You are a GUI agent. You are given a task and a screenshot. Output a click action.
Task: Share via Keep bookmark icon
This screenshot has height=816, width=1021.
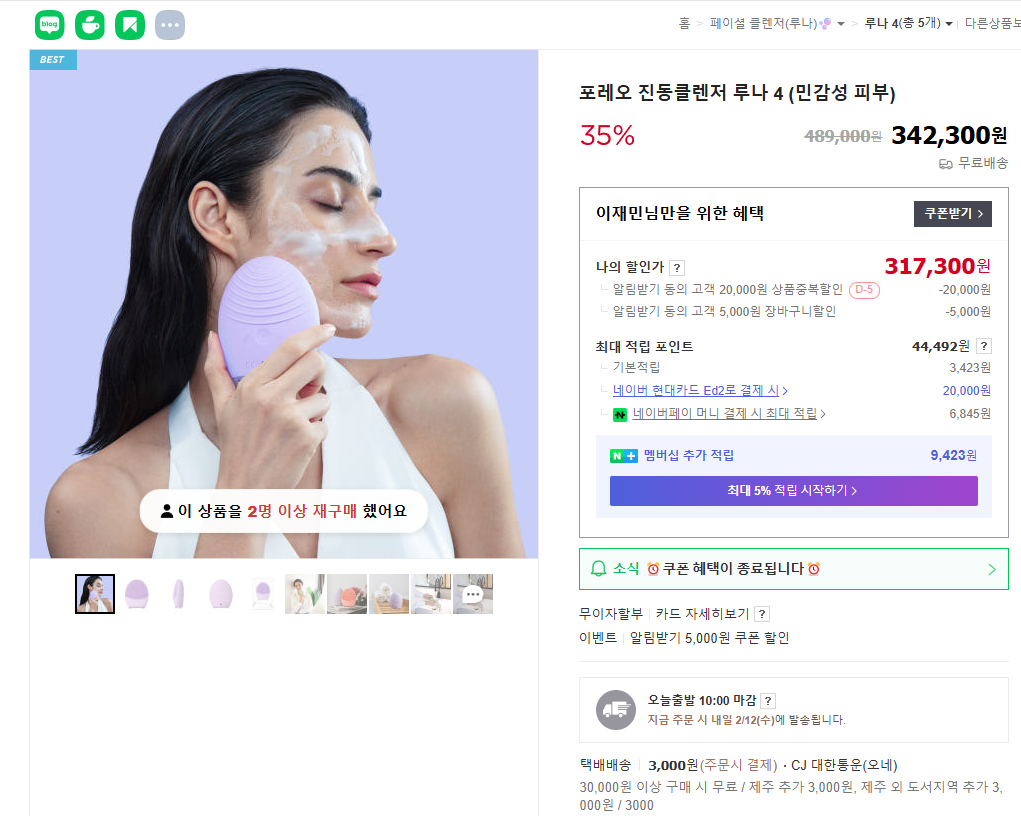[x=130, y=25]
